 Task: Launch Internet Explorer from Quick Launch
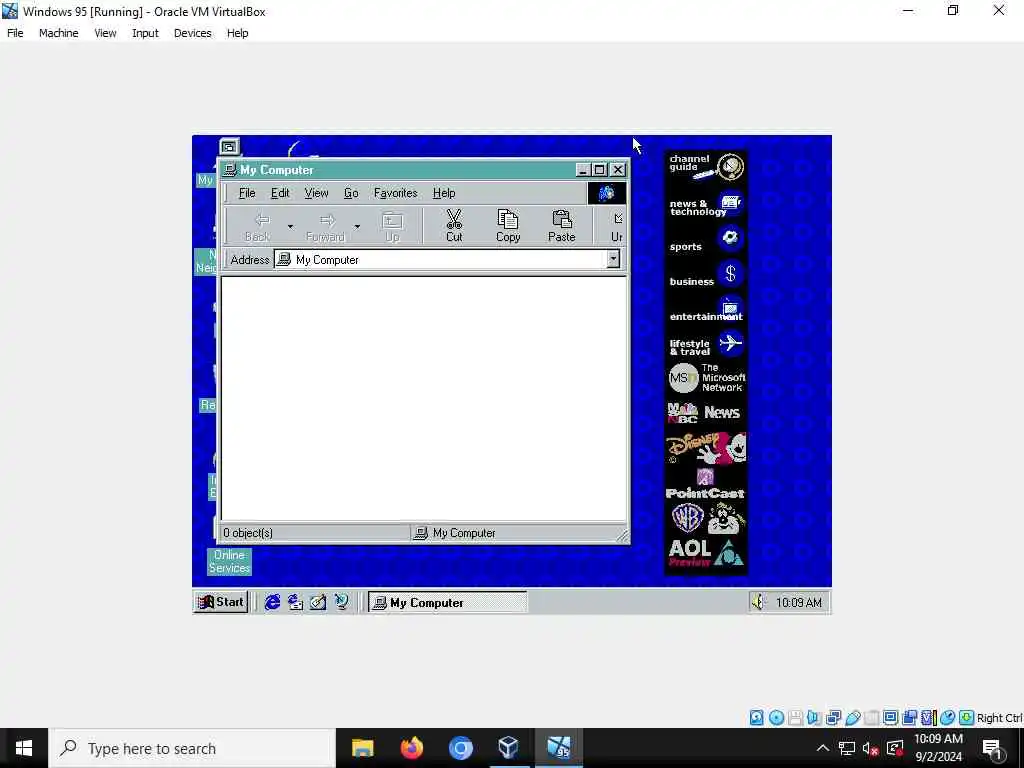click(x=272, y=601)
